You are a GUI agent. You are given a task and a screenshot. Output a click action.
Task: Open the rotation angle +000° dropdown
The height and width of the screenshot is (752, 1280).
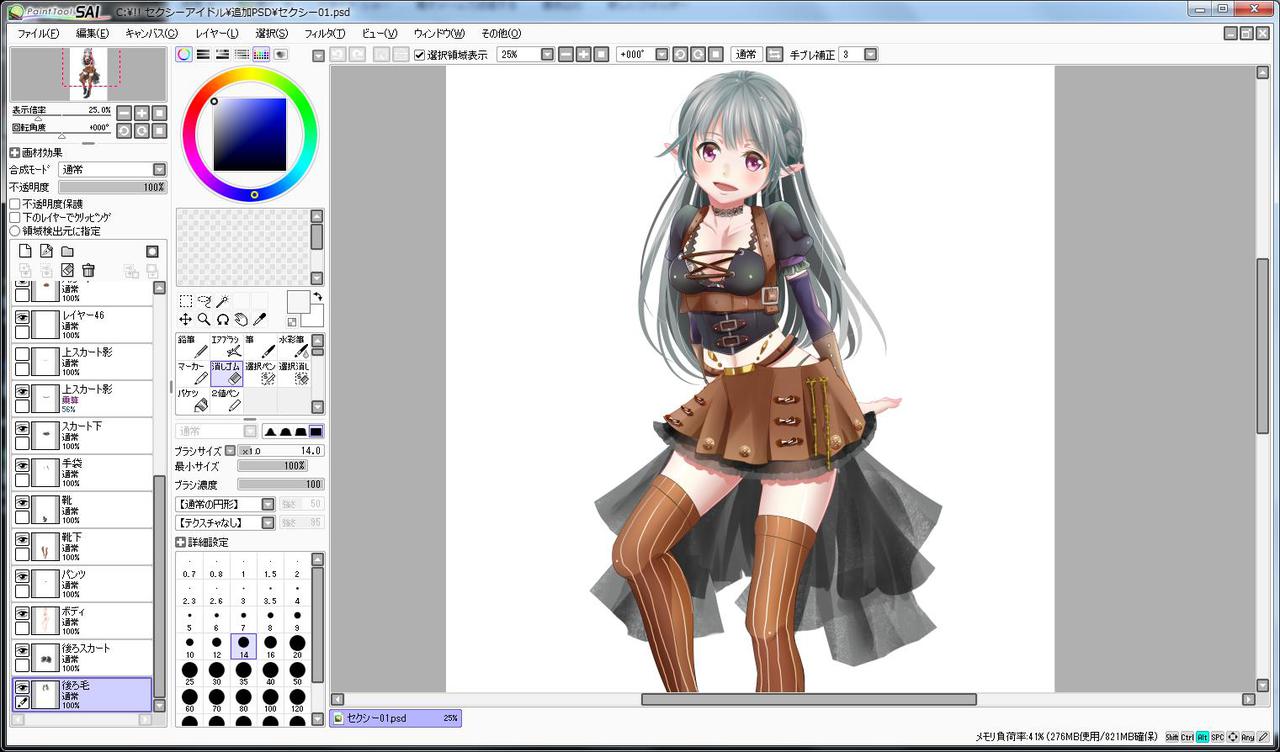pyautogui.click(x=661, y=54)
